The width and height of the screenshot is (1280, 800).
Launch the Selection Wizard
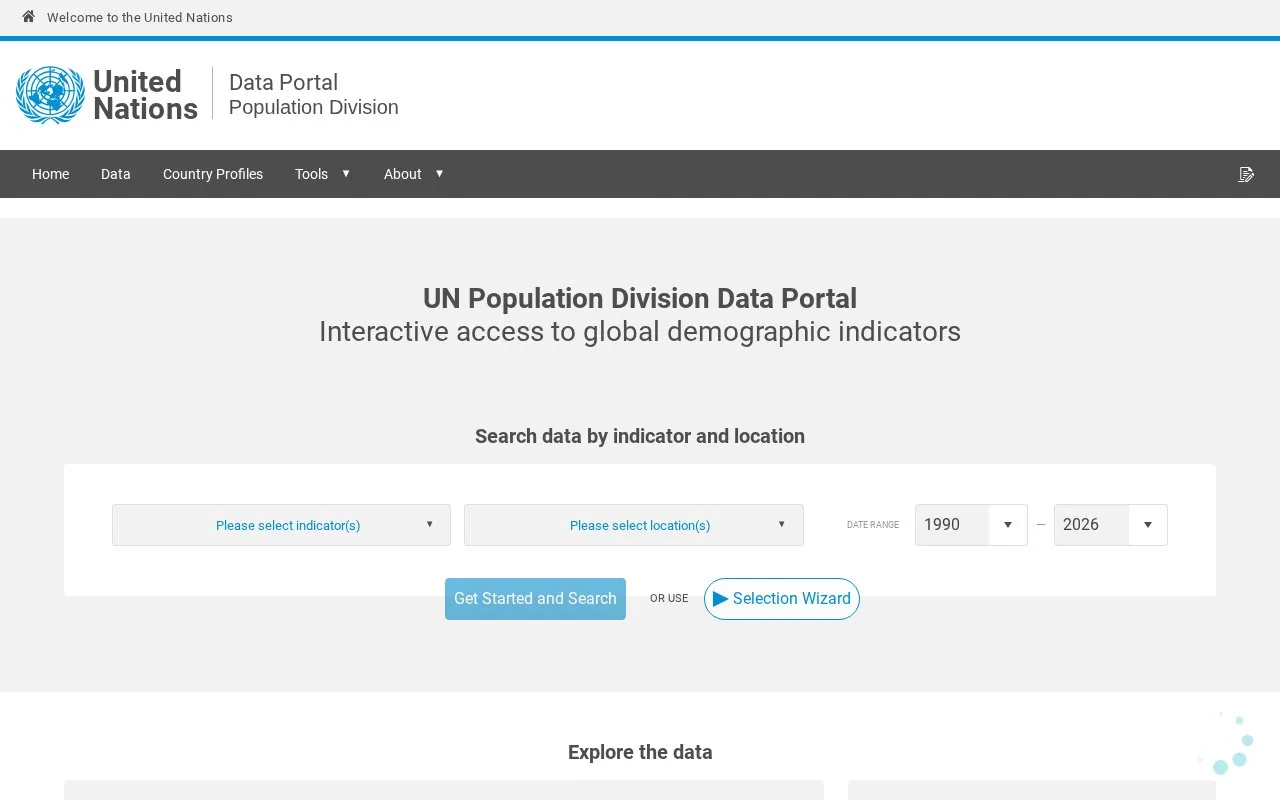click(782, 599)
